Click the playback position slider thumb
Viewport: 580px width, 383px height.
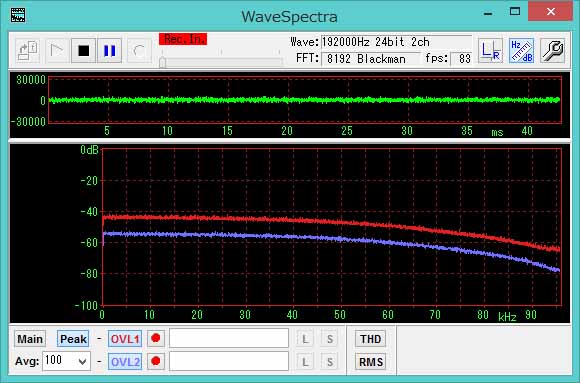162,63
